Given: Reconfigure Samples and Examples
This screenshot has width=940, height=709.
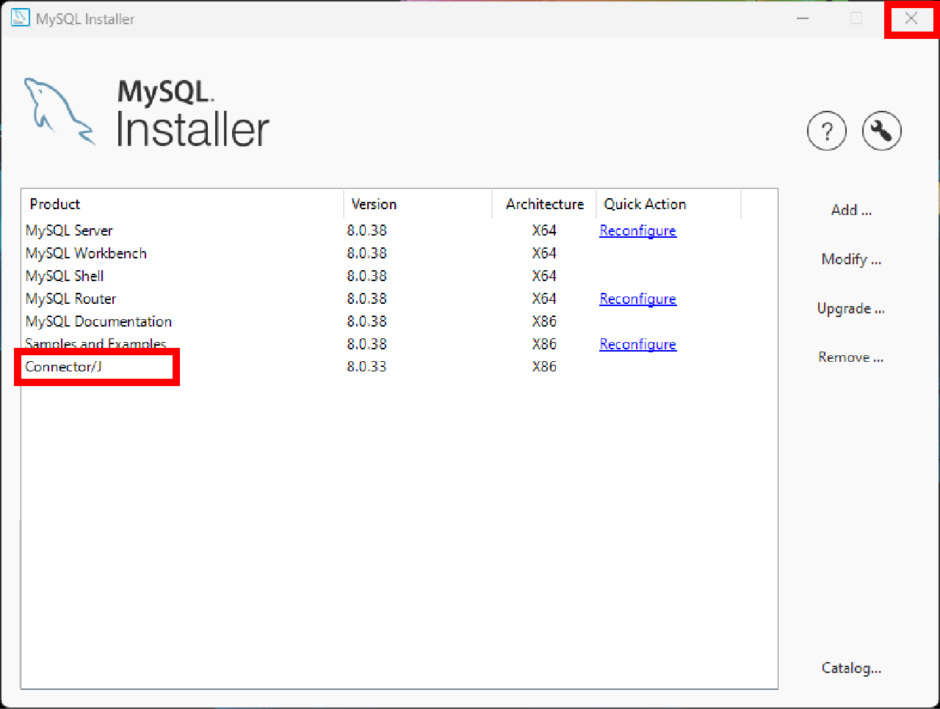Looking at the screenshot, I should coord(637,344).
